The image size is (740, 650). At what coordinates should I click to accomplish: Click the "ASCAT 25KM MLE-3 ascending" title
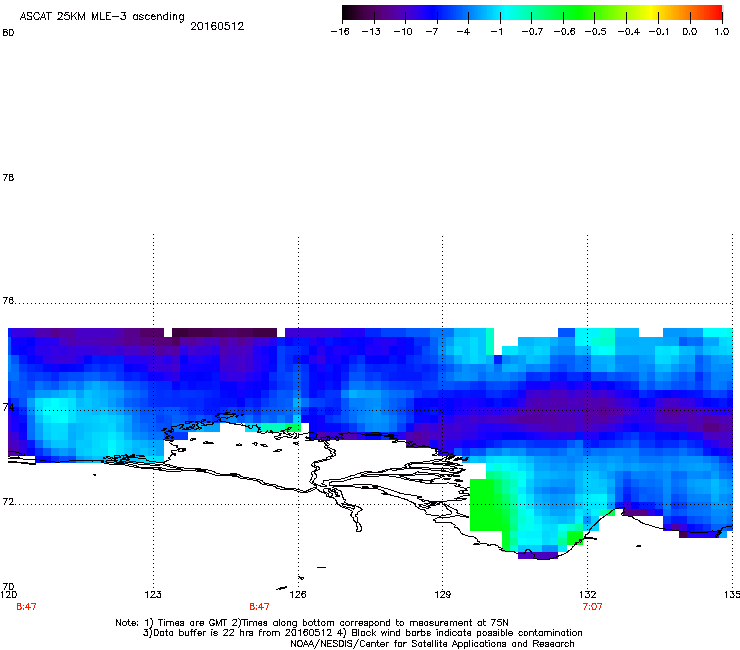point(102,17)
